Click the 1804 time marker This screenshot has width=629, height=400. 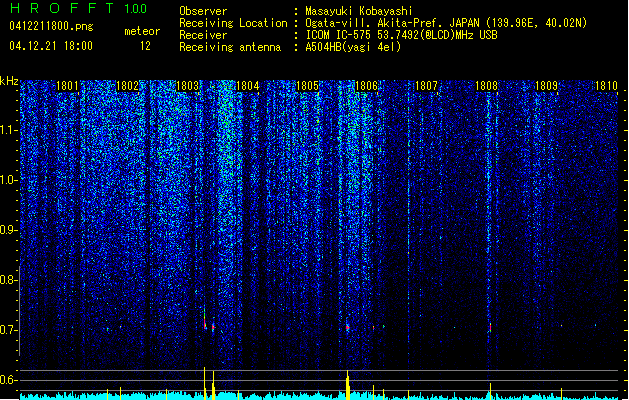coord(248,86)
